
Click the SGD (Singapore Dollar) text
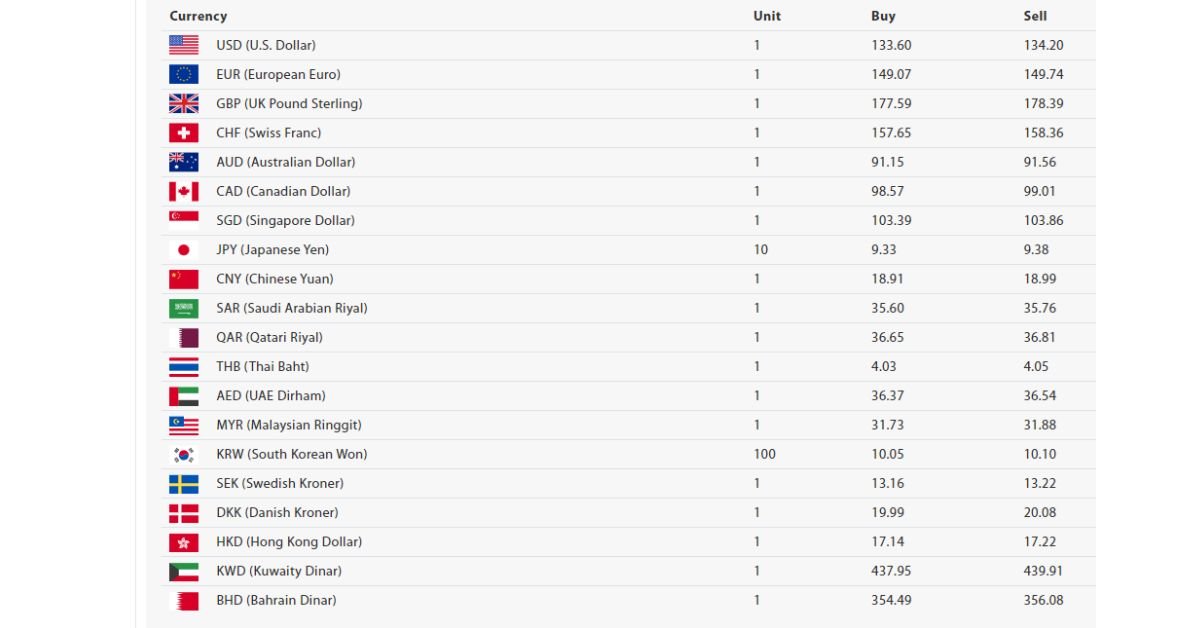[x=285, y=220]
